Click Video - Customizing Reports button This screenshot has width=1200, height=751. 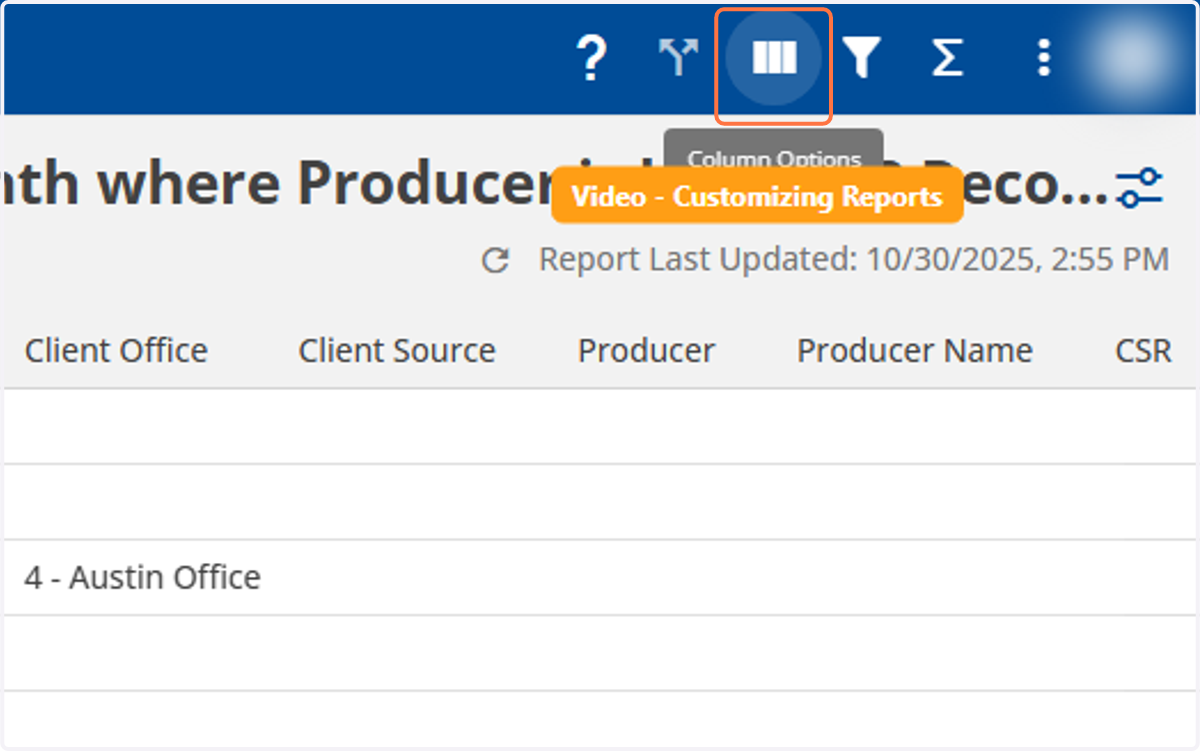[x=757, y=197]
